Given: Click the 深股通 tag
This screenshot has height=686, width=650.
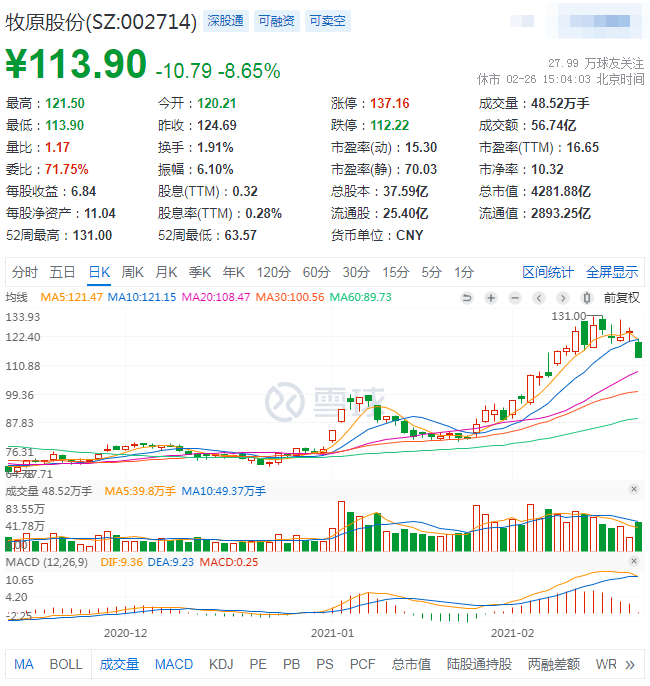Looking at the screenshot, I should tap(226, 21).
